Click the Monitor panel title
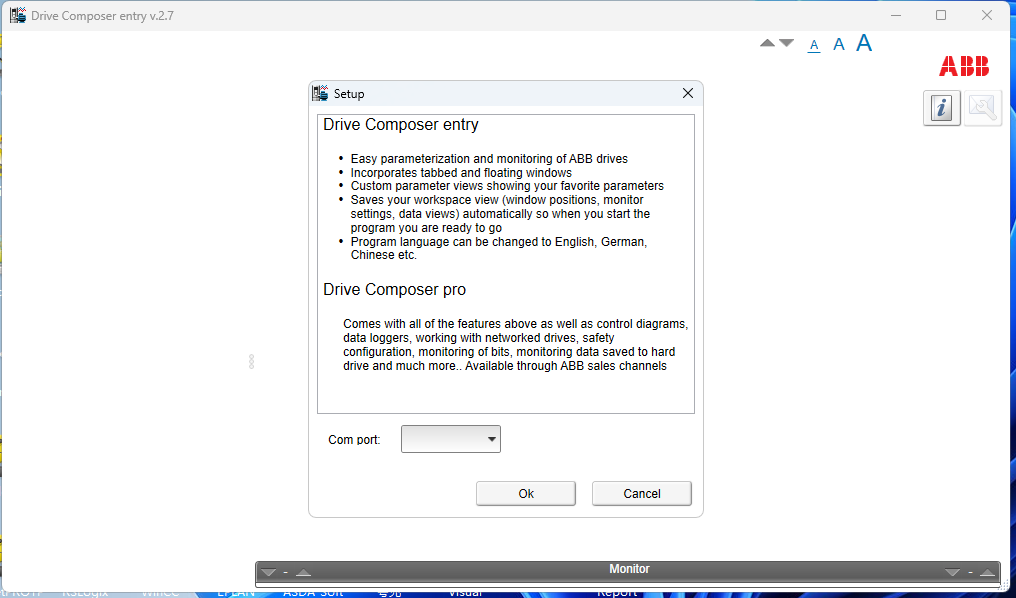 tap(629, 569)
